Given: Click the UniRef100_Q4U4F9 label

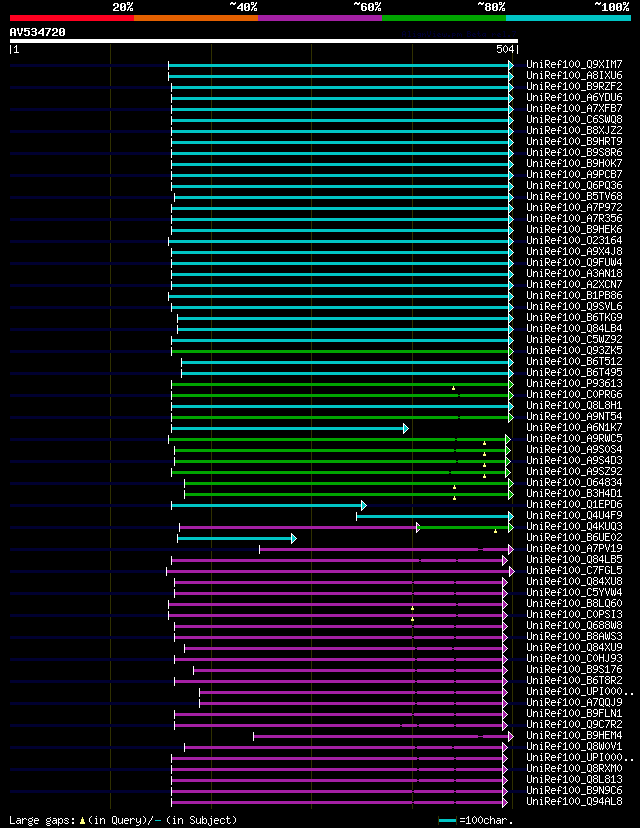Looking at the screenshot, I should coord(574,515).
